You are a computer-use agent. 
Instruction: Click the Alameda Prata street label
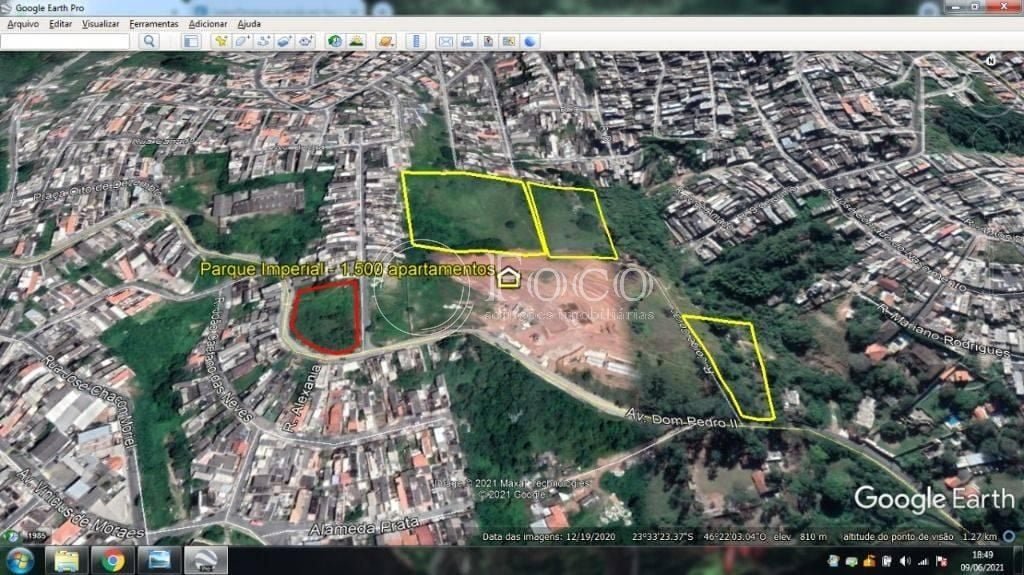point(363,527)
